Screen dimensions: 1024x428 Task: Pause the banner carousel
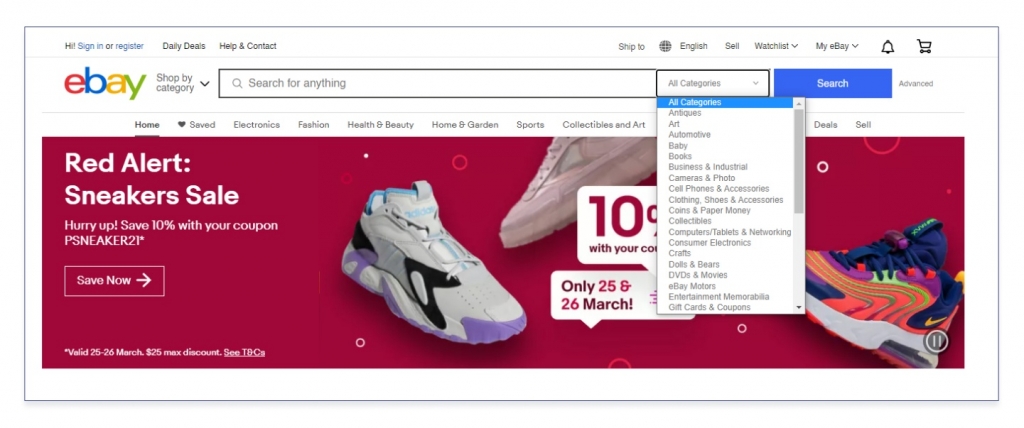(936, 340)
